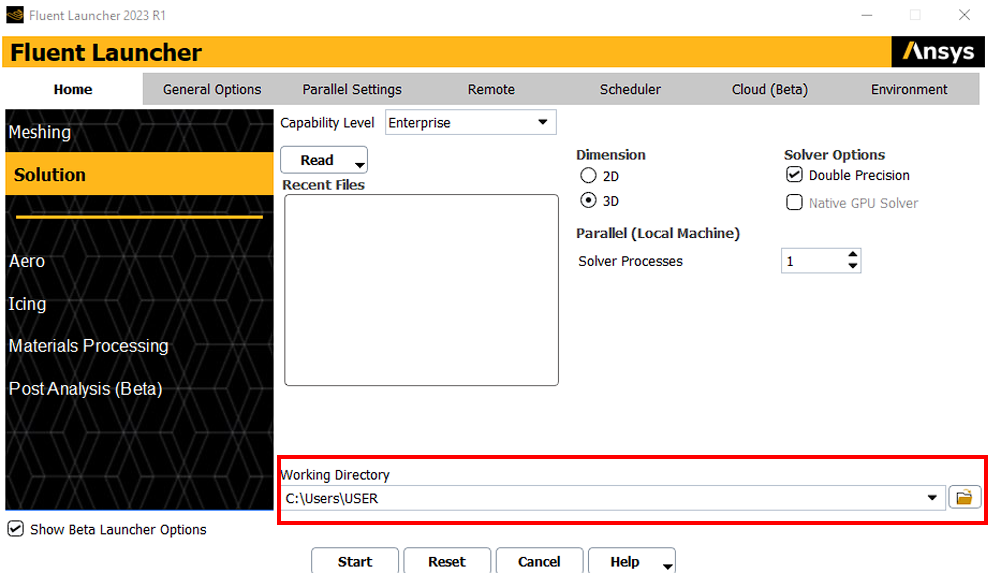Disable the Double Precision checkbox
The height and width of the screenshot is (582, 1001).
tap(794, 175)
